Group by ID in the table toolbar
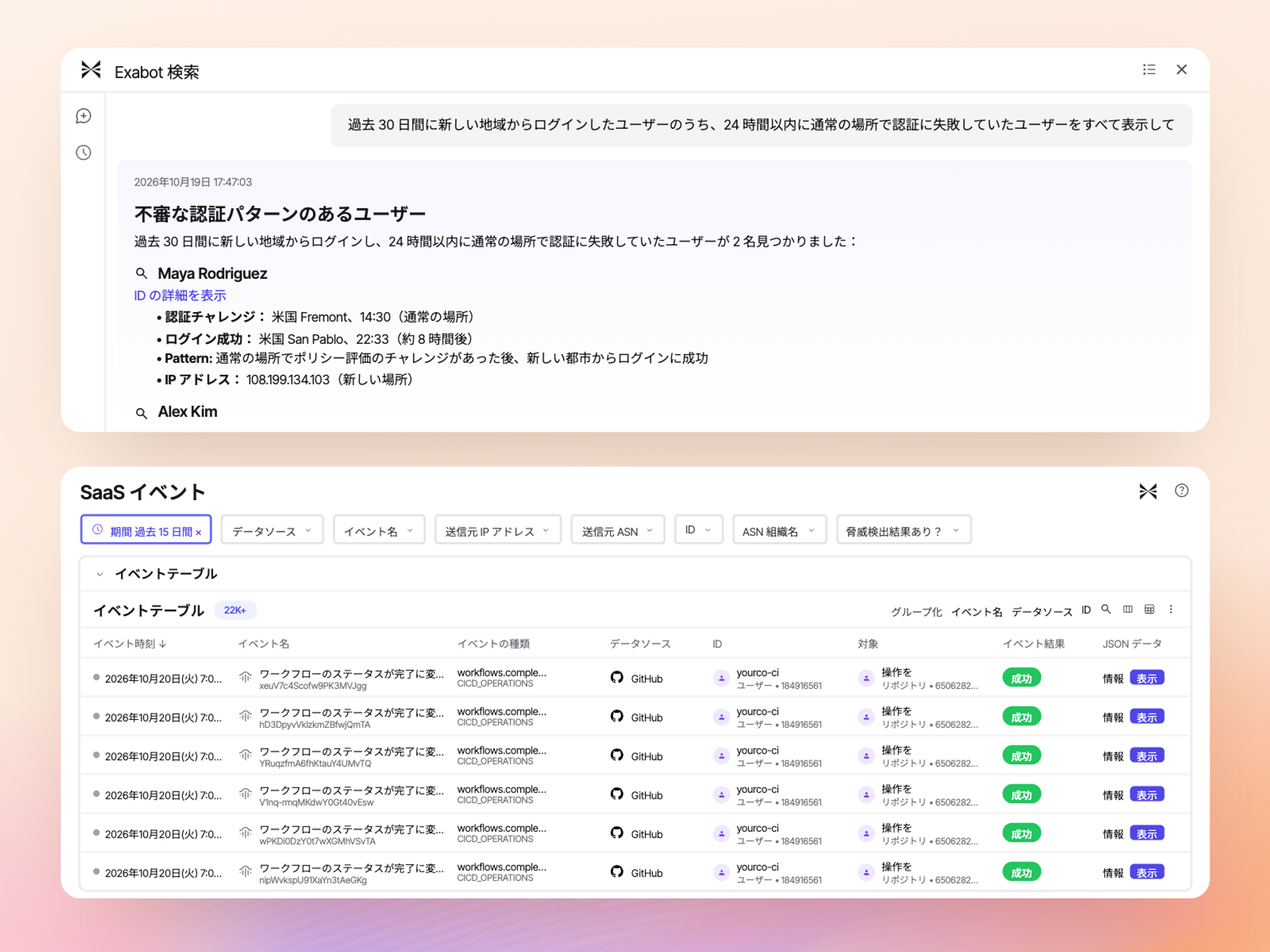Viewport: 1270px width, 952px height. tap(1085, 610)
